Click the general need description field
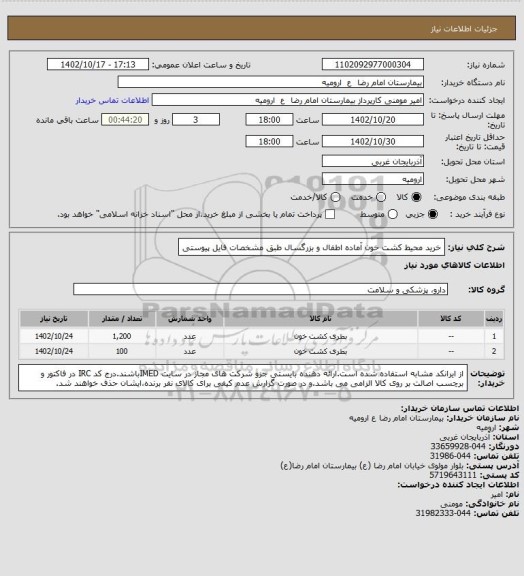 tap(311, 247)
